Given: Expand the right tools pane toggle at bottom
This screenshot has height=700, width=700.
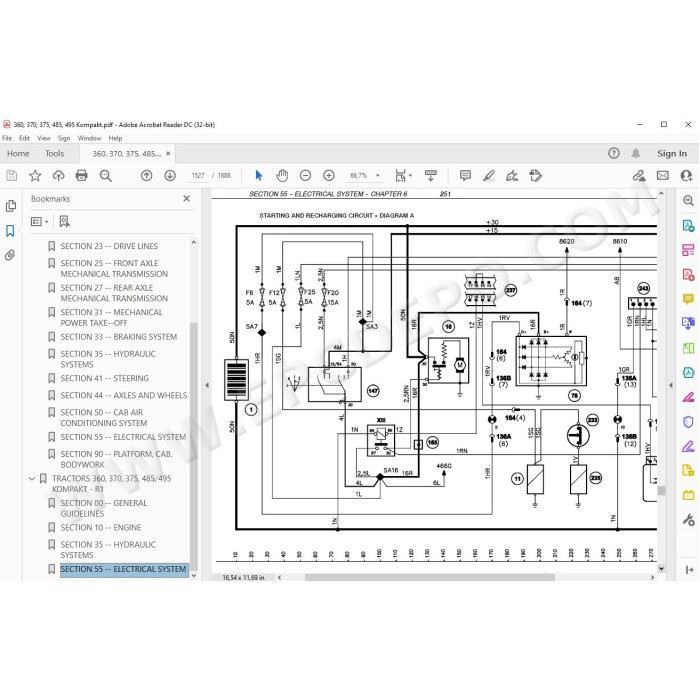Looking at the screenshot, I should coord(689,570).
